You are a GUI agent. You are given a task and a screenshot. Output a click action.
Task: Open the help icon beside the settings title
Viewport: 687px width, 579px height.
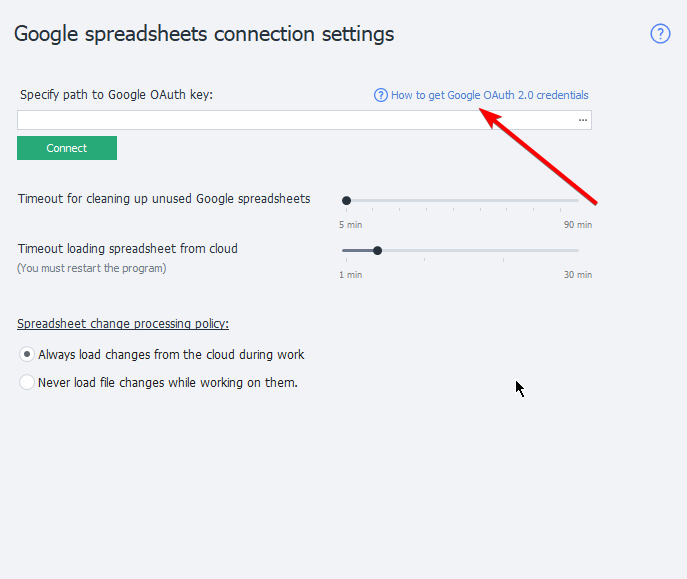point(660,34)
